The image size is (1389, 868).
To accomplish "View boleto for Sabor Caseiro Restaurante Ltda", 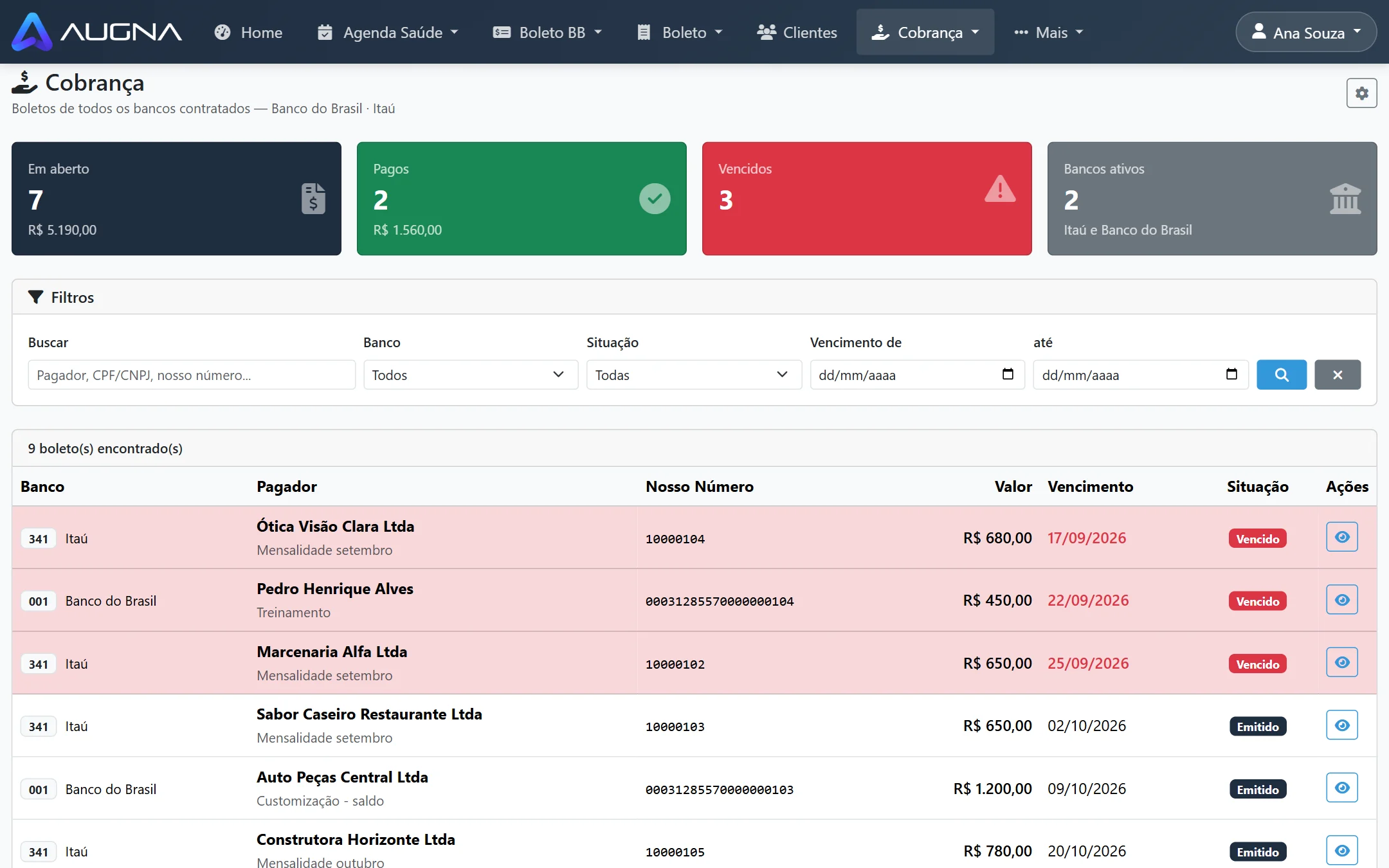I will coord(1341,725).
